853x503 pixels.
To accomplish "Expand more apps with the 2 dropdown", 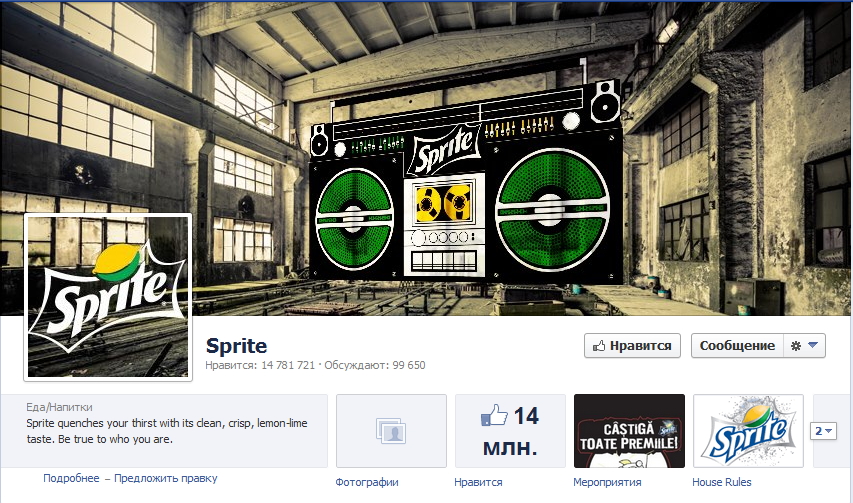I will tap(823, 431).
